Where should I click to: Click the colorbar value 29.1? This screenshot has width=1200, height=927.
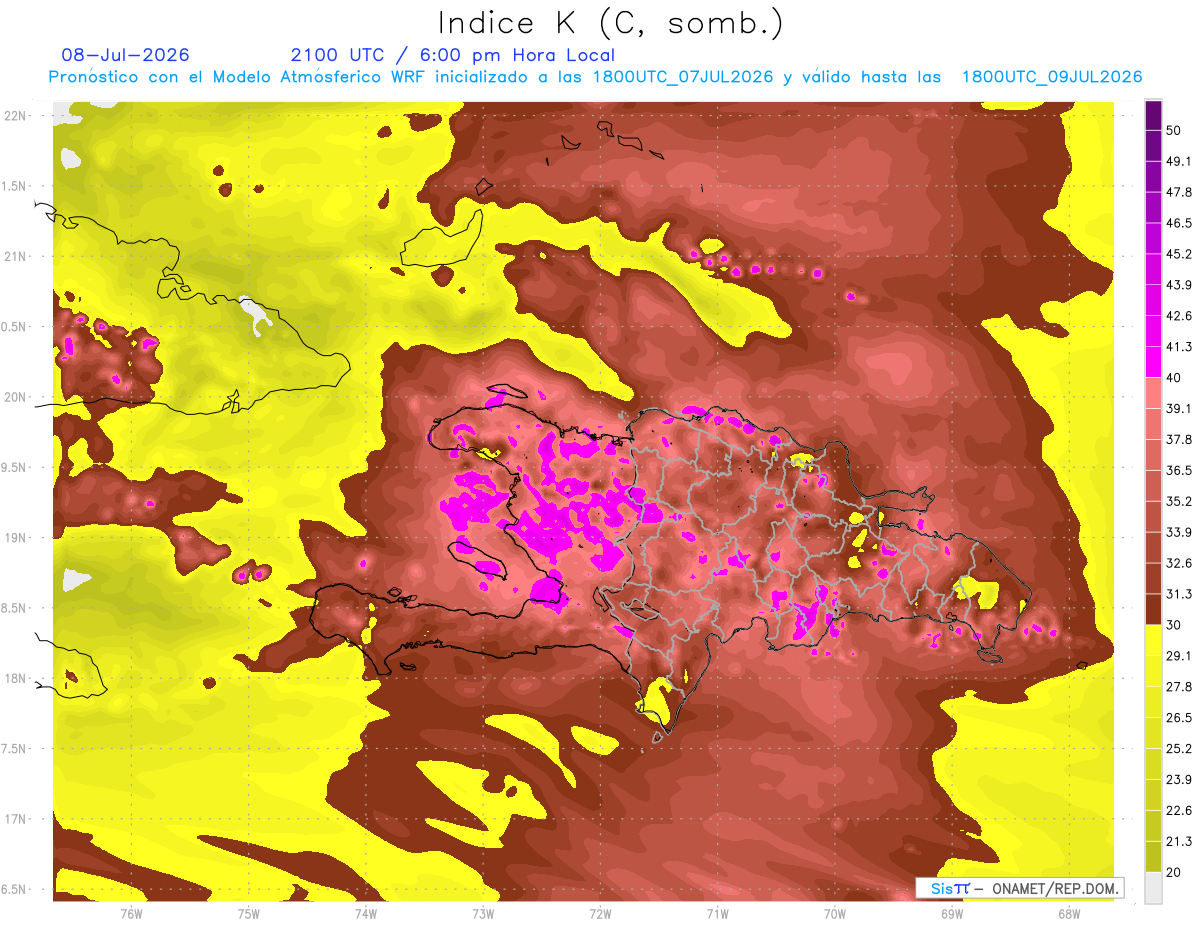[1179, 656]
